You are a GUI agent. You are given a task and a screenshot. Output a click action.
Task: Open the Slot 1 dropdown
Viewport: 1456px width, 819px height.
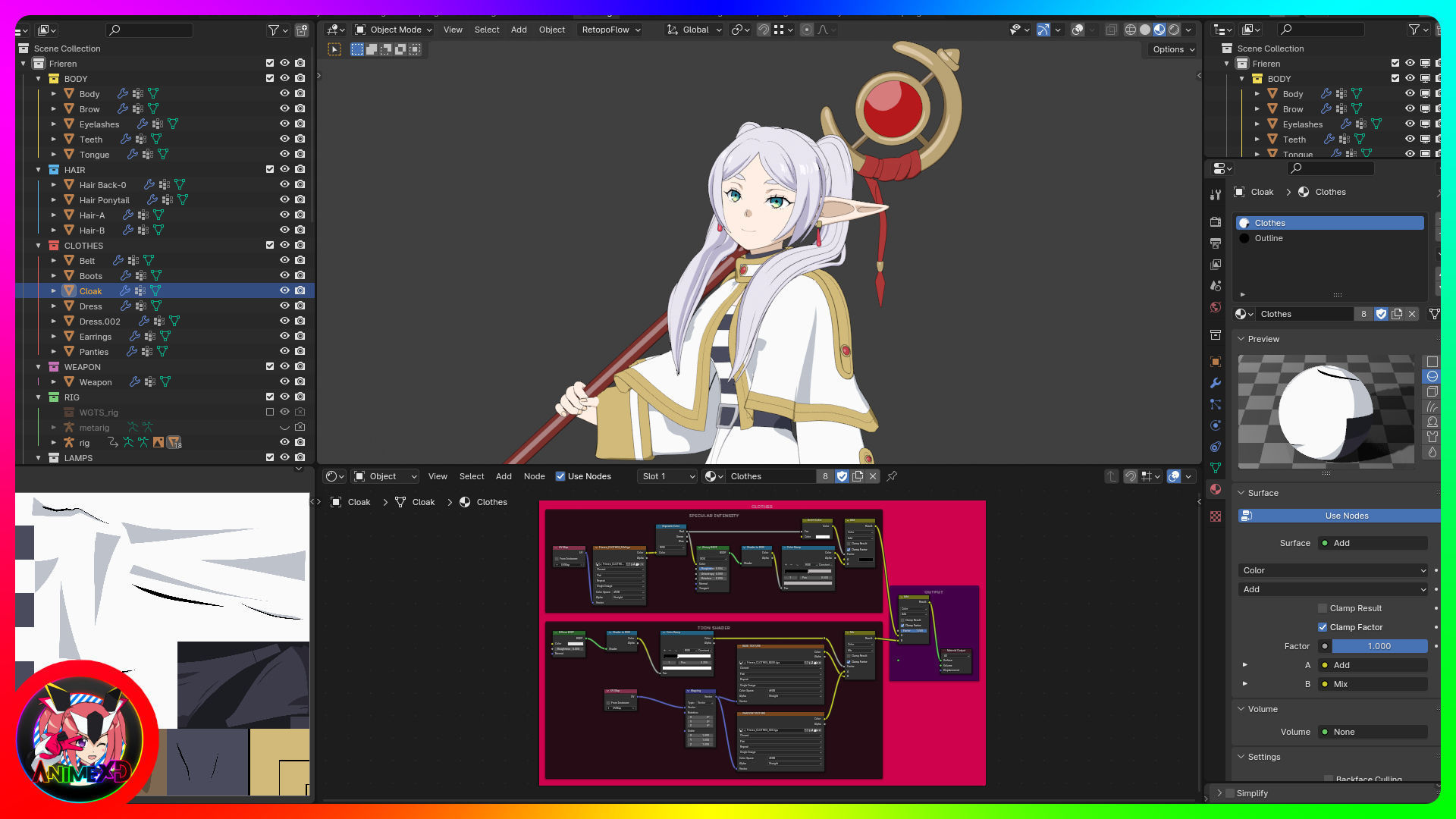pyautogui.click(x=667, y=476)
